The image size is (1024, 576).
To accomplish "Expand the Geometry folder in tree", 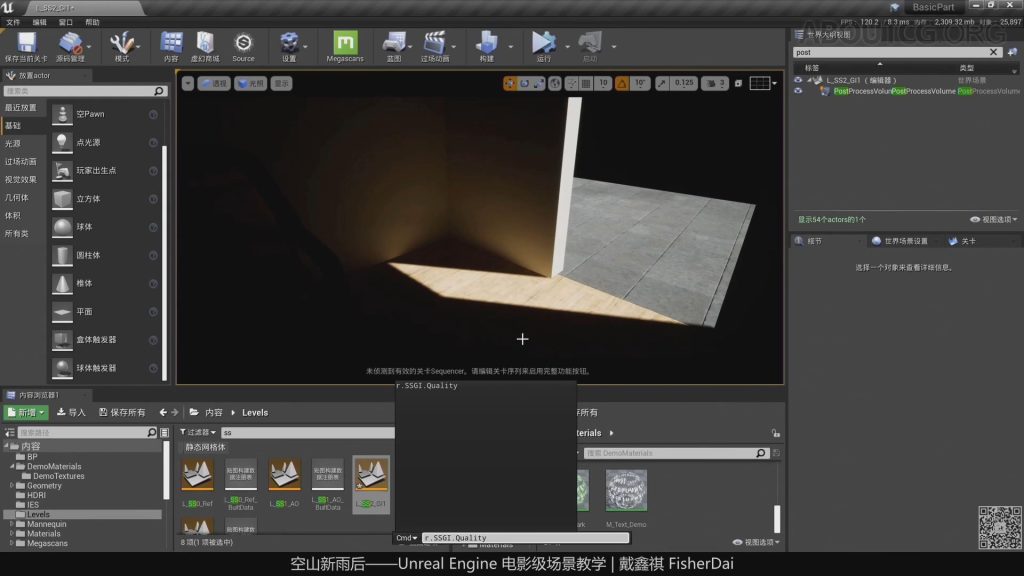I will [x=12, y=486].
